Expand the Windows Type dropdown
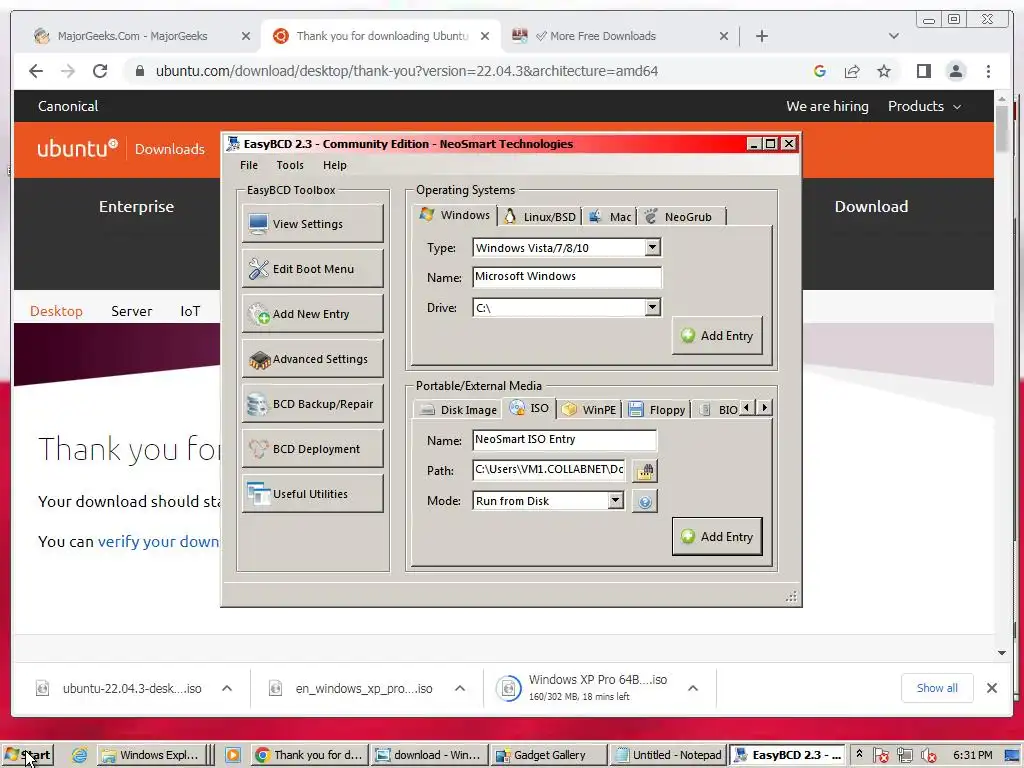 652,248
